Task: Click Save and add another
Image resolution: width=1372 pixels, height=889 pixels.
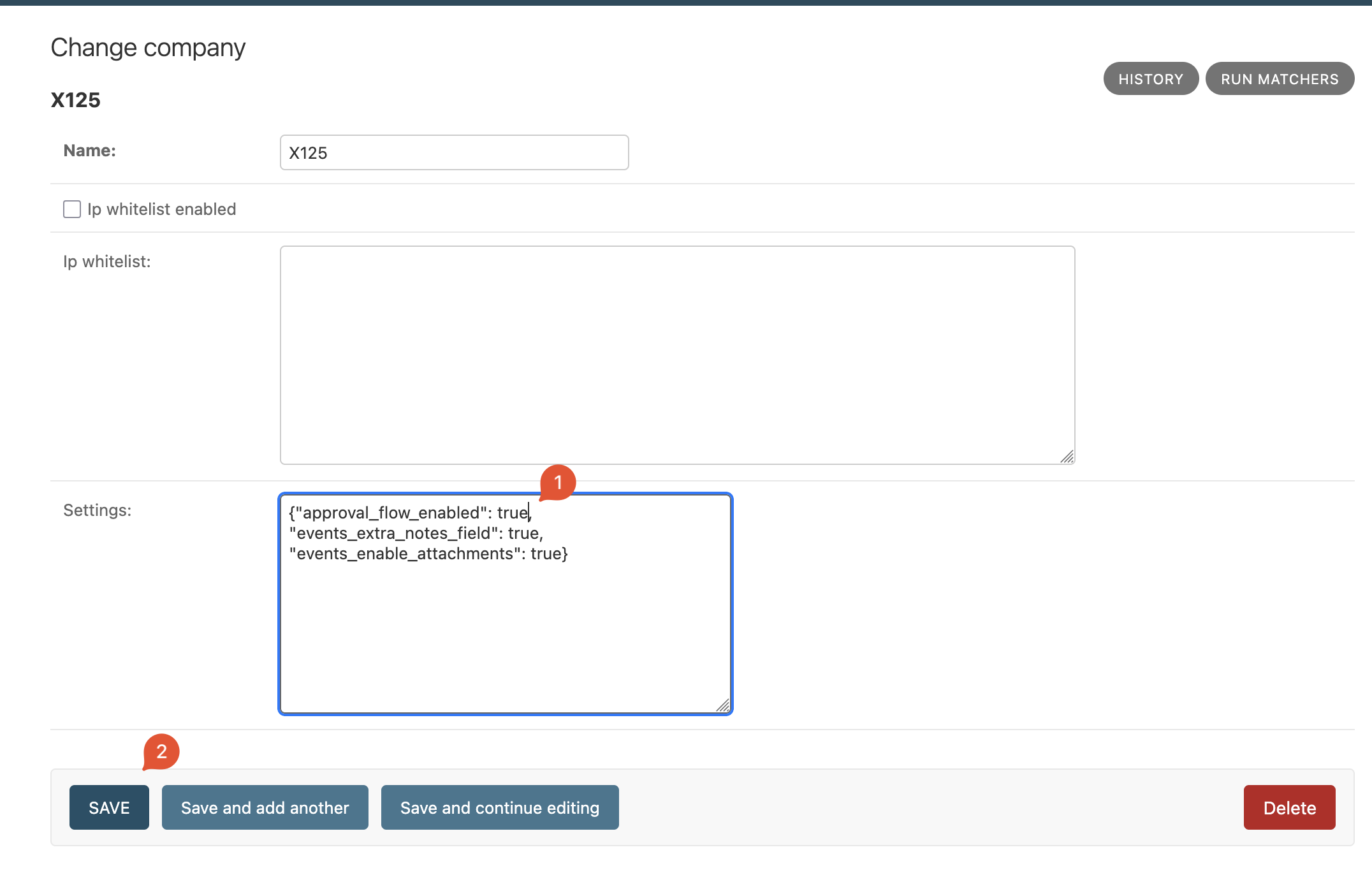Action: 265,807
